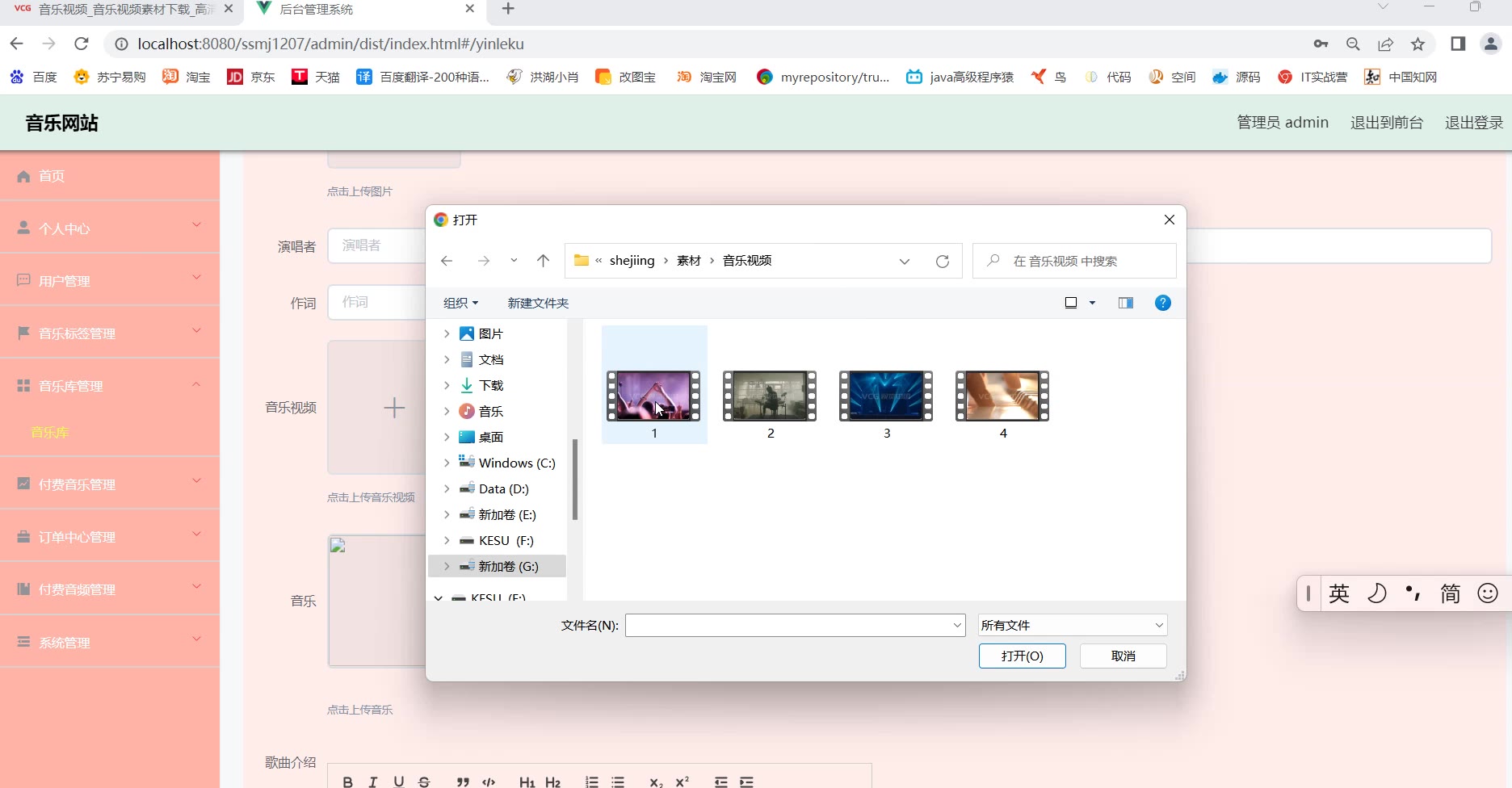Select video thumbnail named 3
Screen dimensions: 1512x788
(886, 397)
